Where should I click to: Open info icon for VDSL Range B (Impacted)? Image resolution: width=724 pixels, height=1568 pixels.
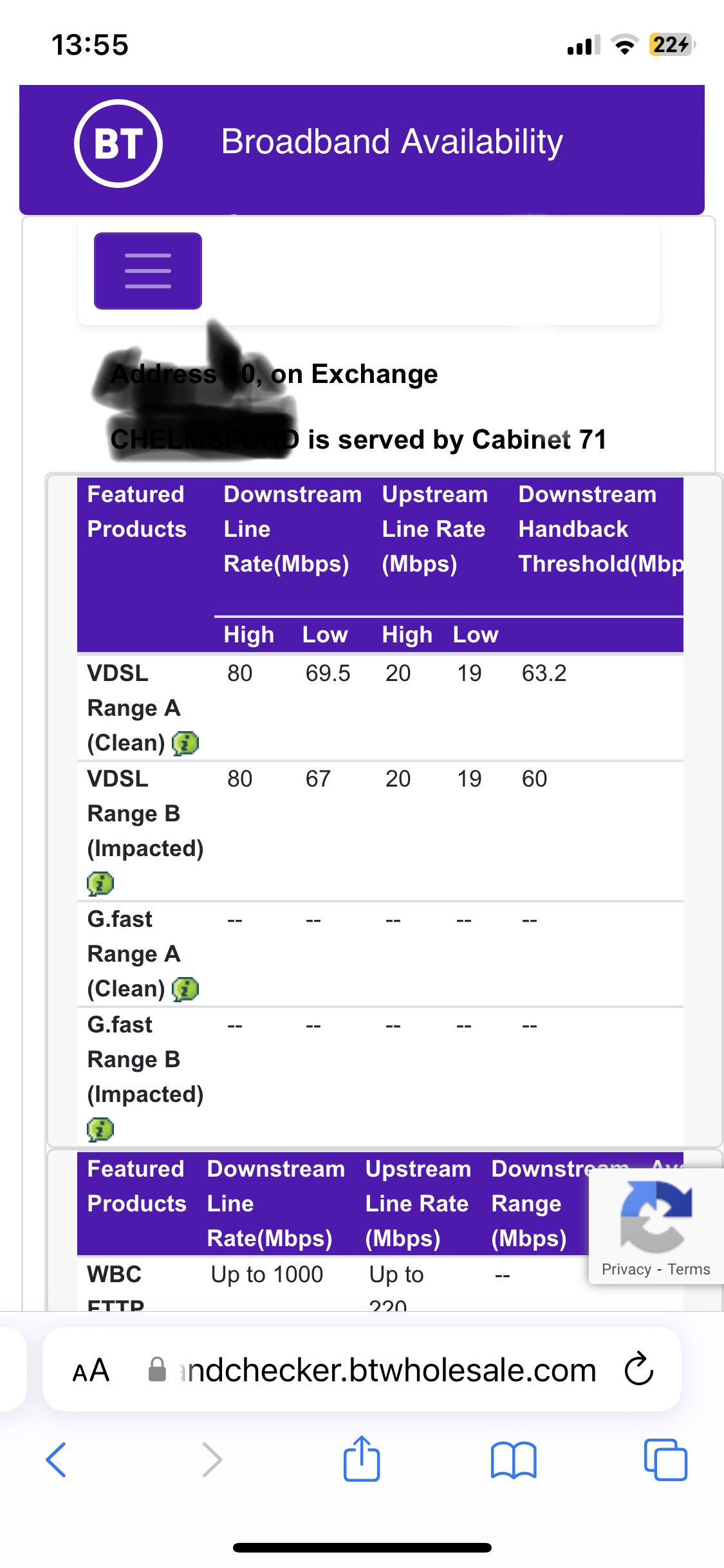coord(100,884)
